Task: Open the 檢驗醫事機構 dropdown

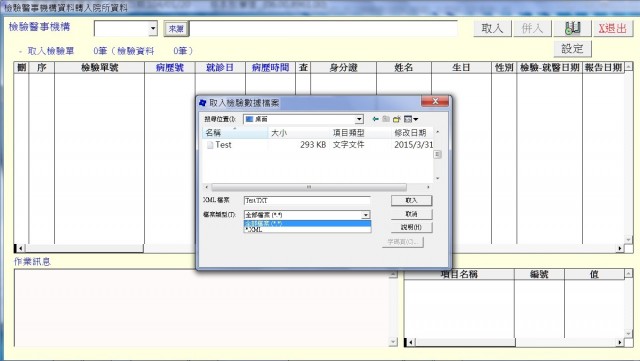Action: (153, 29)
